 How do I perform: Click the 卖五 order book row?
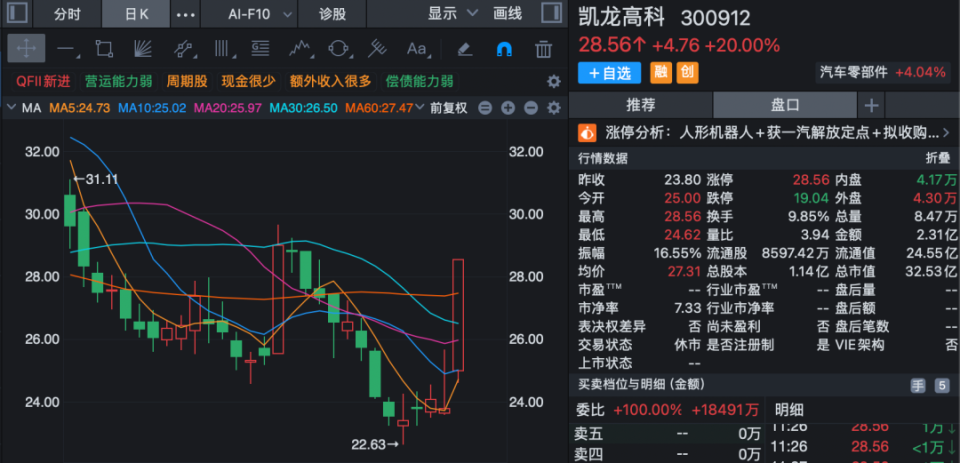point(667,434)
